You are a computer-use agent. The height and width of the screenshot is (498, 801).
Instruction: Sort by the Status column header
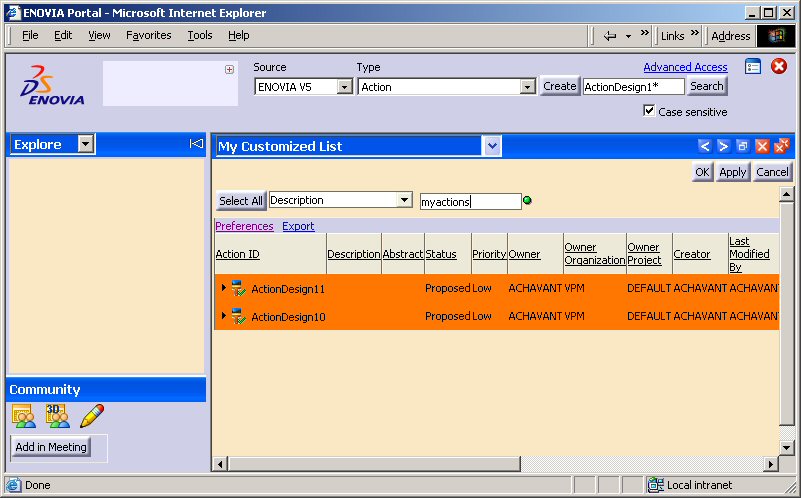point(441,254)
